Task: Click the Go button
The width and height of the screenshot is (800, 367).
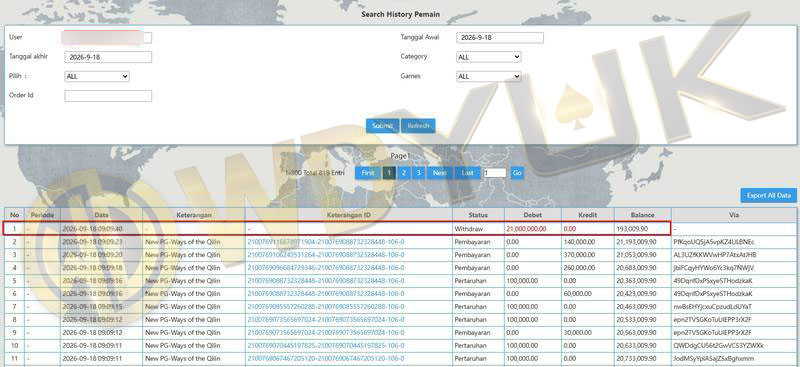Action: tap(517, 173)
